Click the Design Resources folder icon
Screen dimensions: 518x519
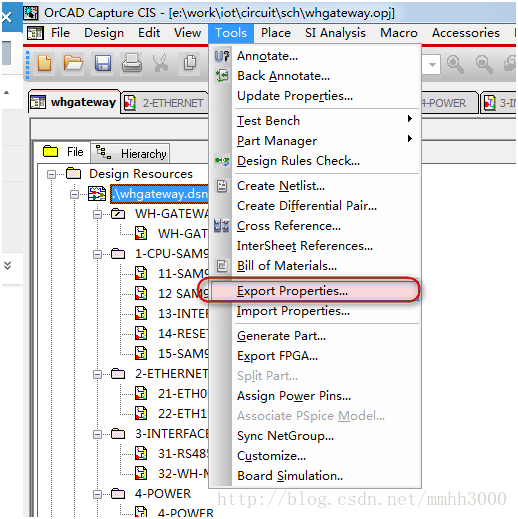(x=74, y=173)
